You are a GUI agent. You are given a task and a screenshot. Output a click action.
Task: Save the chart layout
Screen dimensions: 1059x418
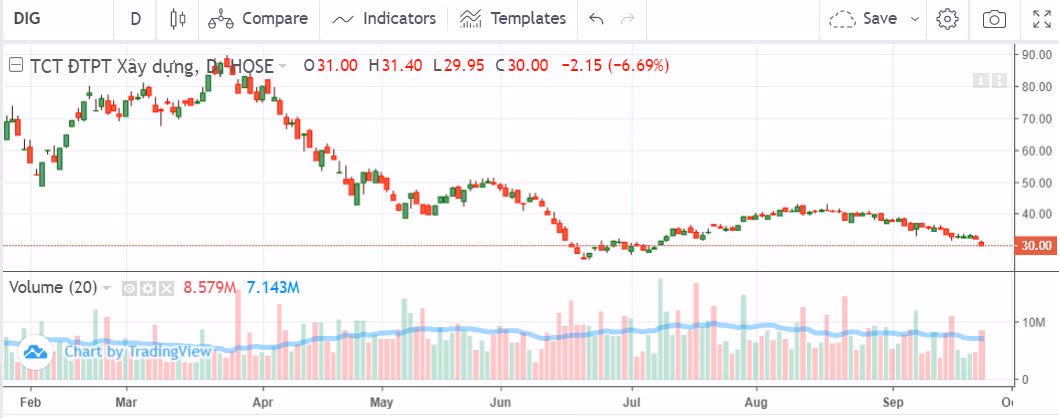(865, 18)
